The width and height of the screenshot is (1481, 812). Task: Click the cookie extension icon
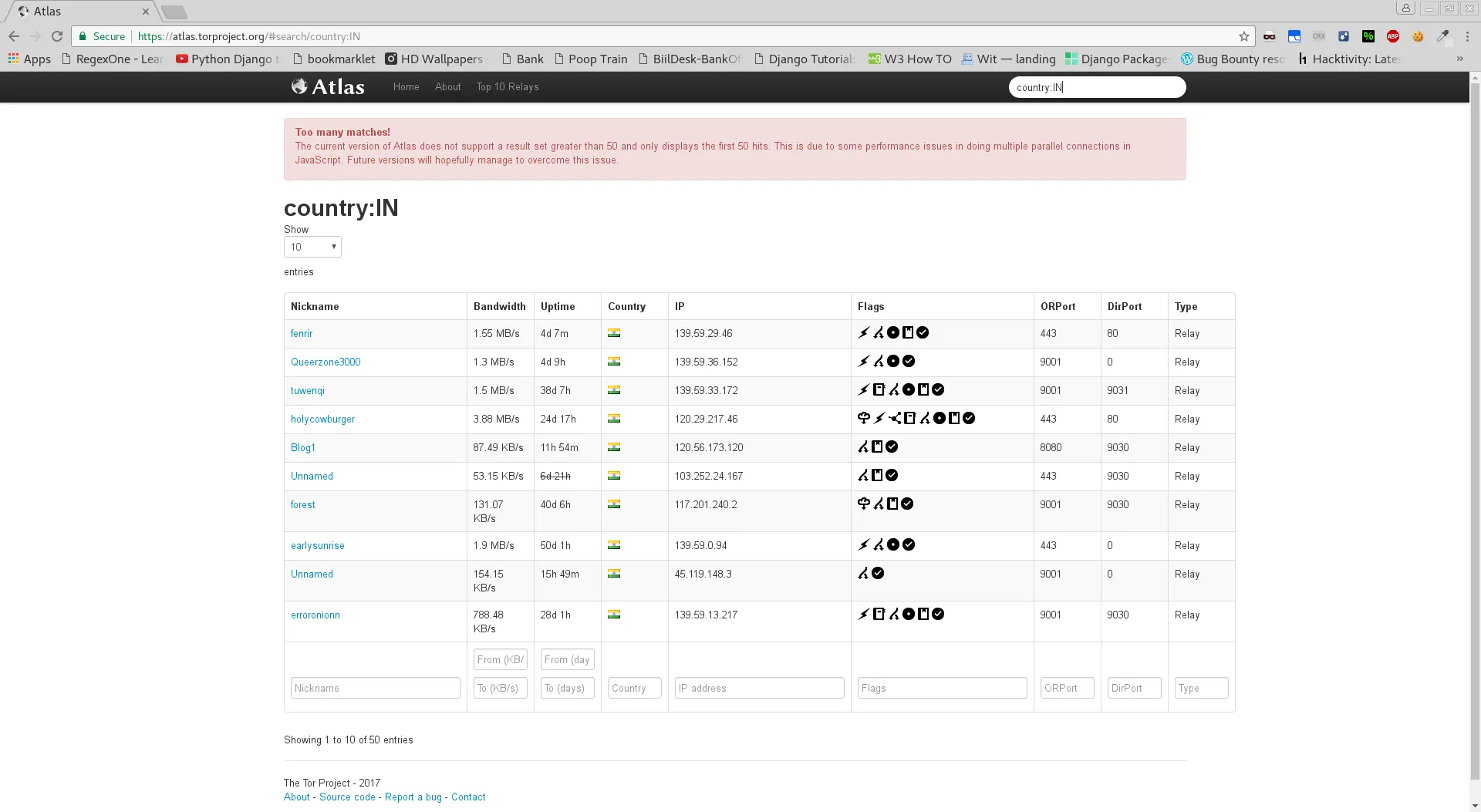[1418, 36]
